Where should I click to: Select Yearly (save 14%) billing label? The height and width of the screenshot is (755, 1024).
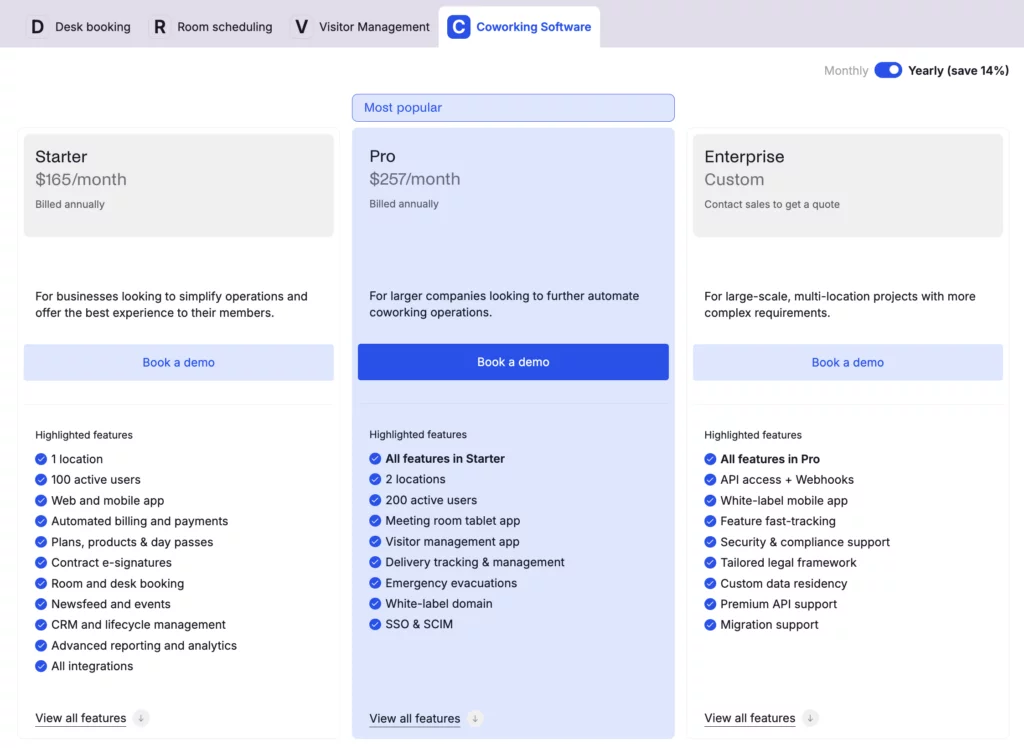point(958,71)
